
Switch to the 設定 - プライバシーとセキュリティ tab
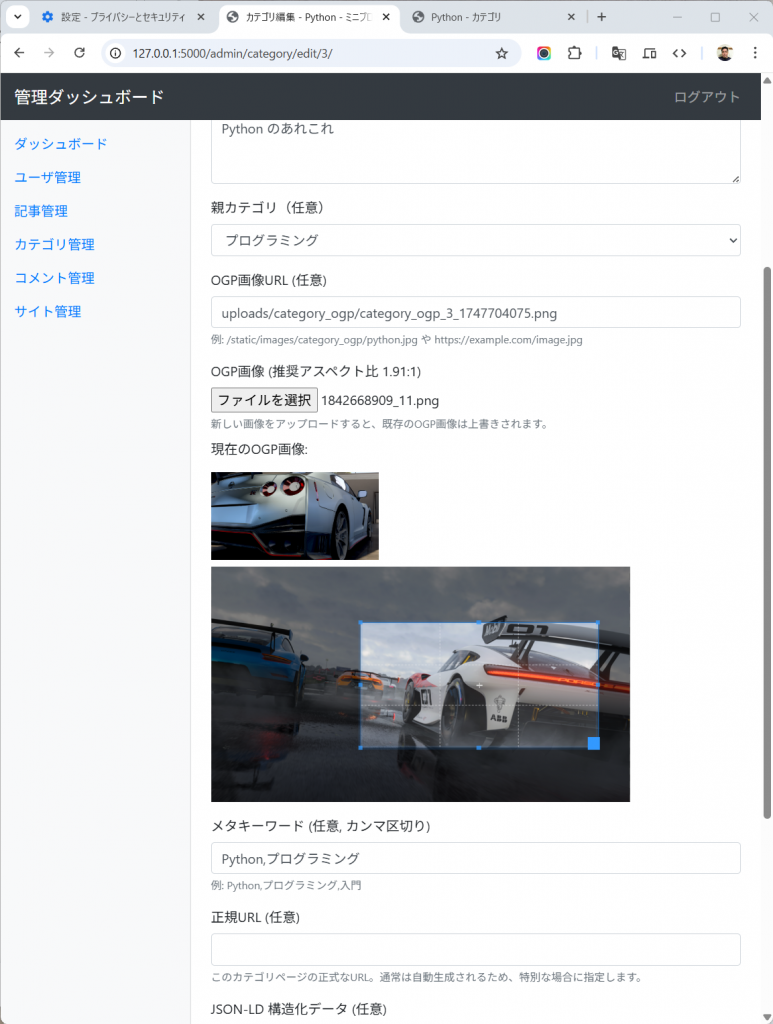(123, 17)
